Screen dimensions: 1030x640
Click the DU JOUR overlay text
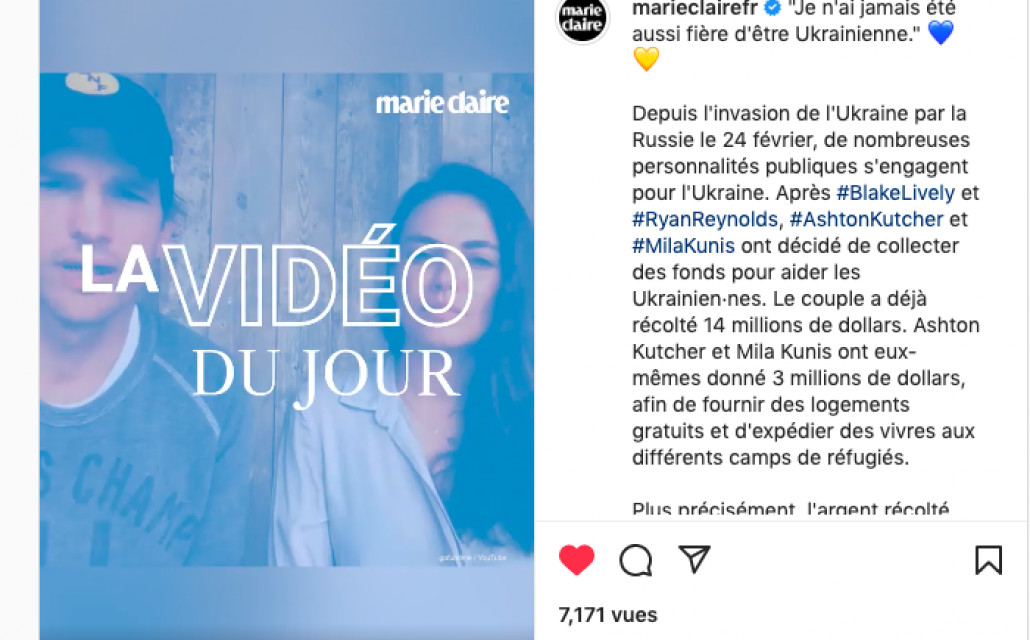coord(326,375)
